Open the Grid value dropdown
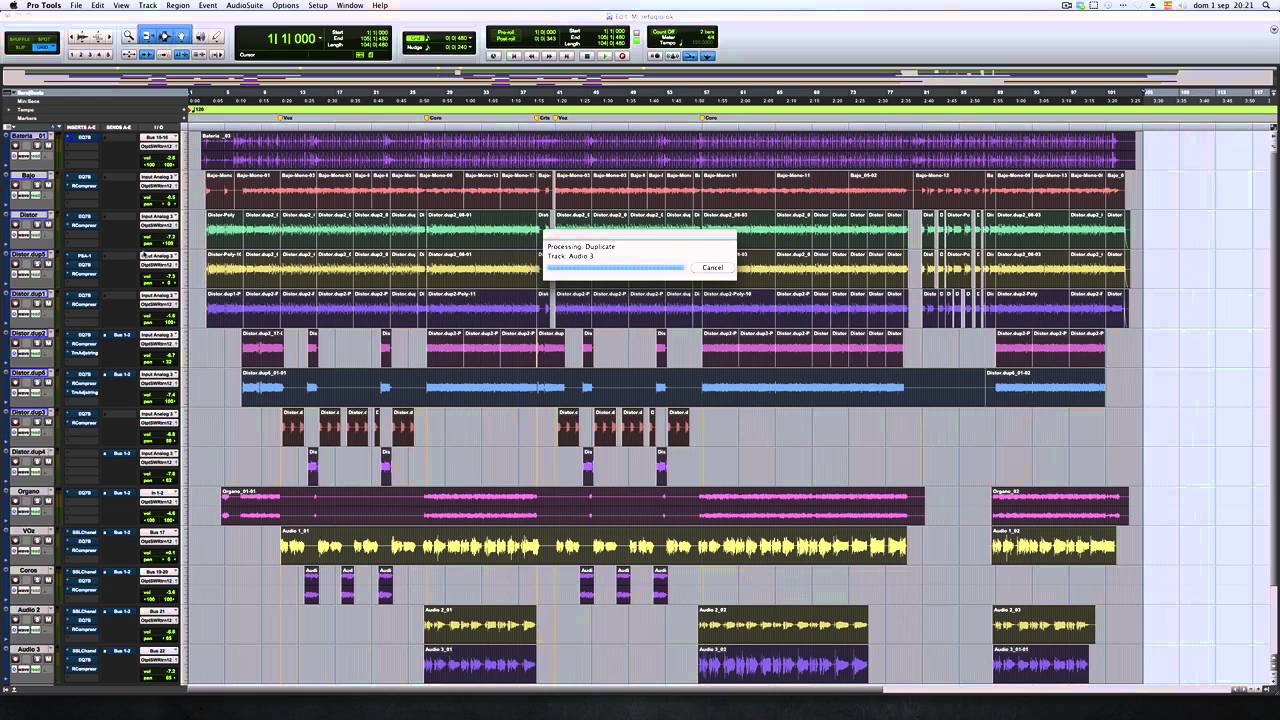The width and height of the screenshot is (1280, 720). (x=470, y=38)
